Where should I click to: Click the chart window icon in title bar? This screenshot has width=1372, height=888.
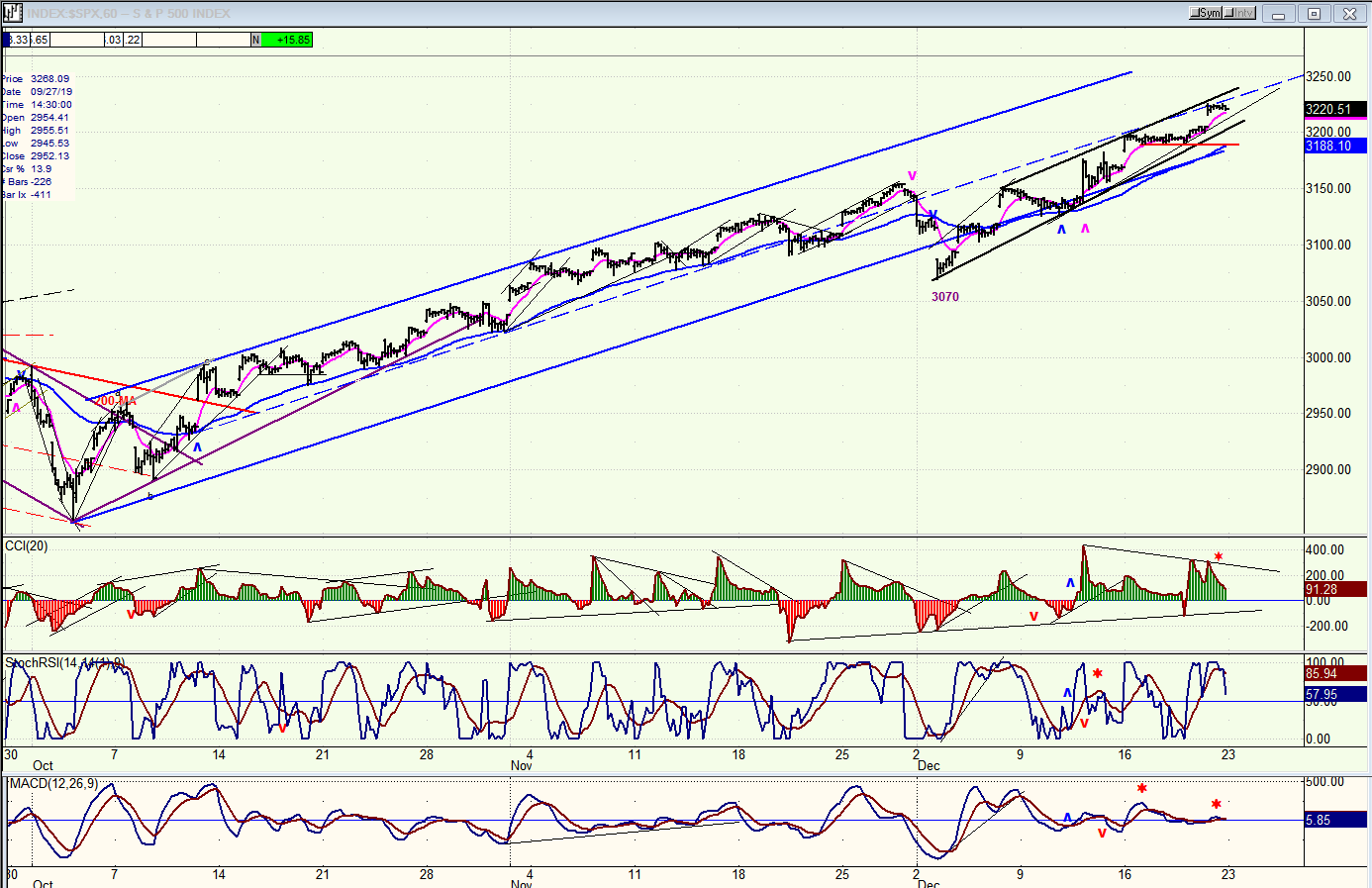[13, 13]
